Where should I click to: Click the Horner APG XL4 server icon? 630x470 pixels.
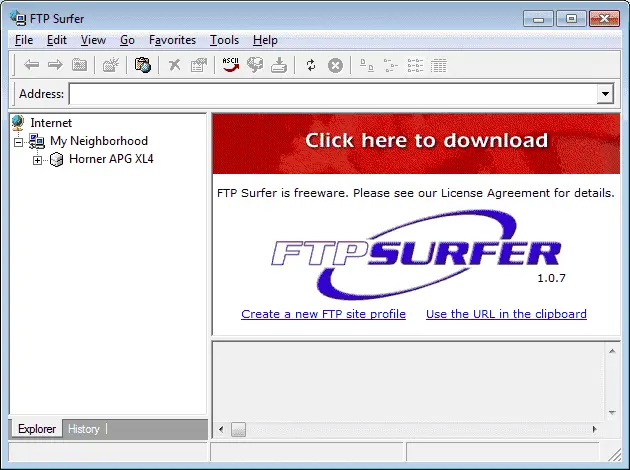pos(57,159)
